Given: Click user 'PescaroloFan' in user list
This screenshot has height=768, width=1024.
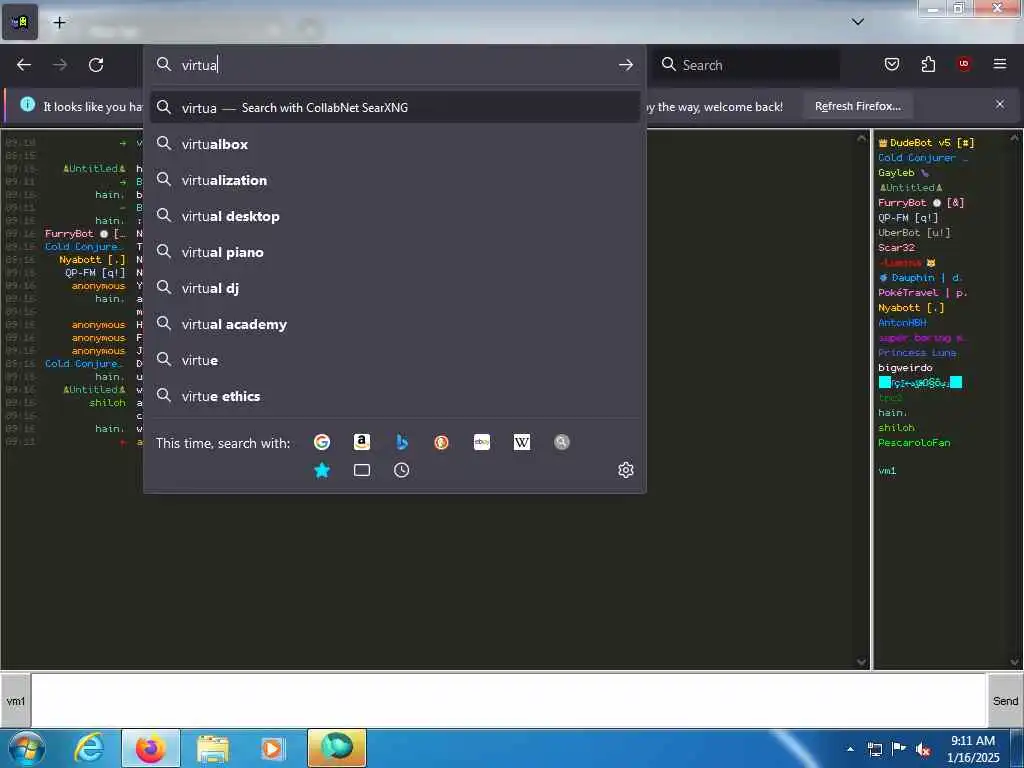Looking at the screenshot, I should (914, 443).
